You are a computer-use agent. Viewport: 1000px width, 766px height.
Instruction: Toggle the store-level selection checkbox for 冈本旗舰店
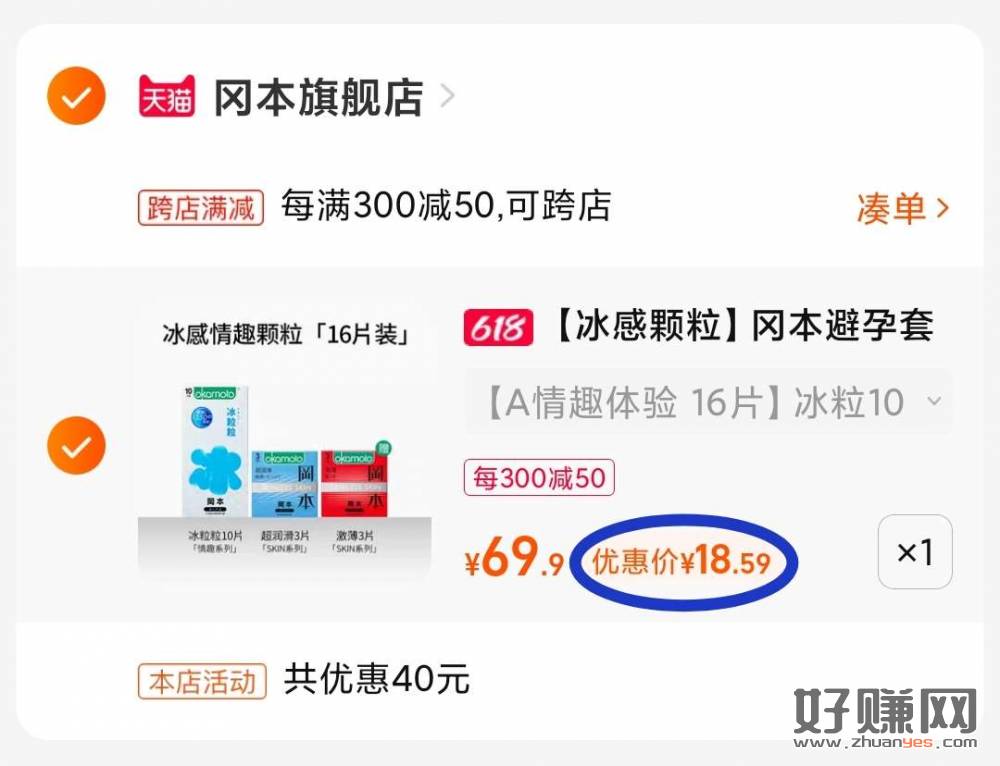coord(77,96)
